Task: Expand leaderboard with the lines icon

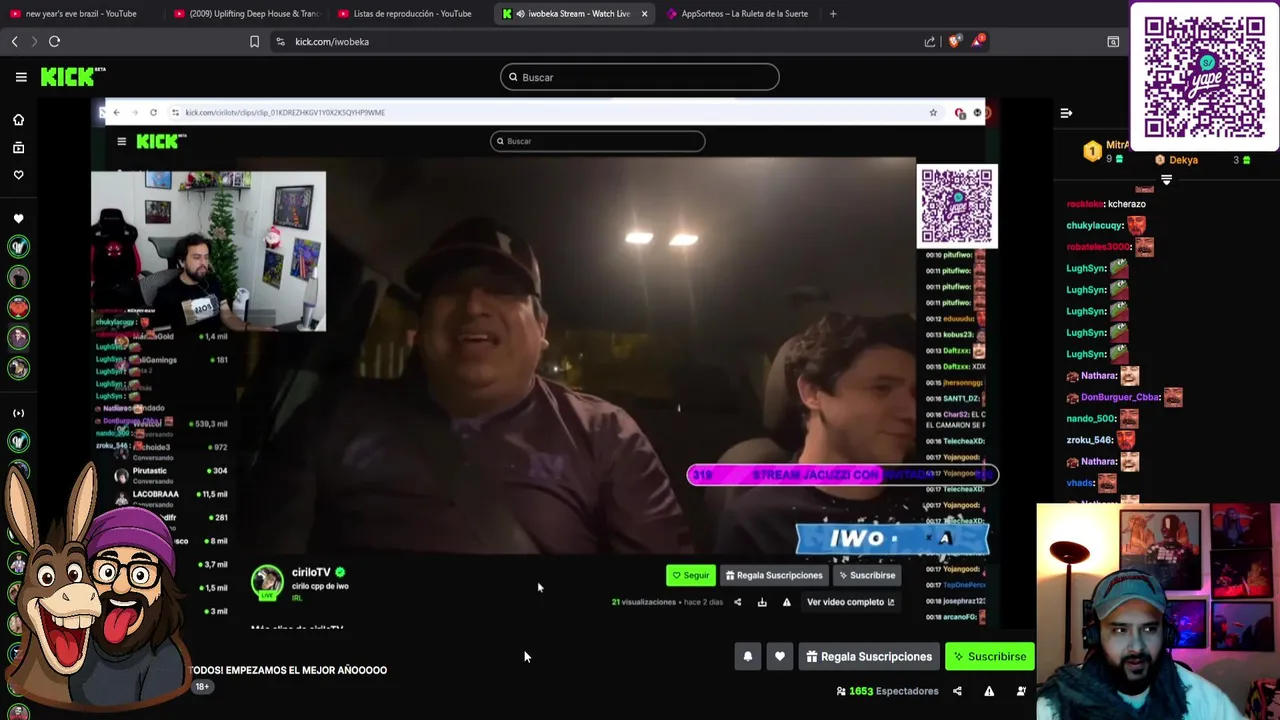Action: pyautogui.click(x=1166, y=180)
